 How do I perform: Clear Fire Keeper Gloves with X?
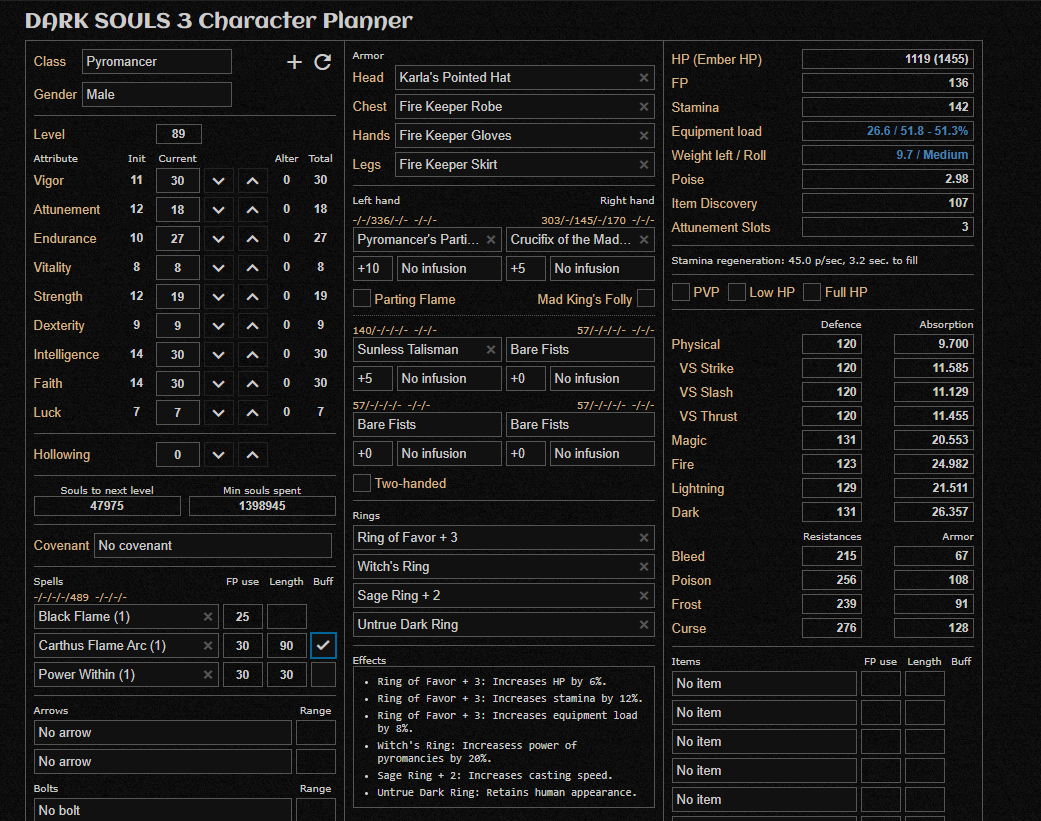coord(644,135)
